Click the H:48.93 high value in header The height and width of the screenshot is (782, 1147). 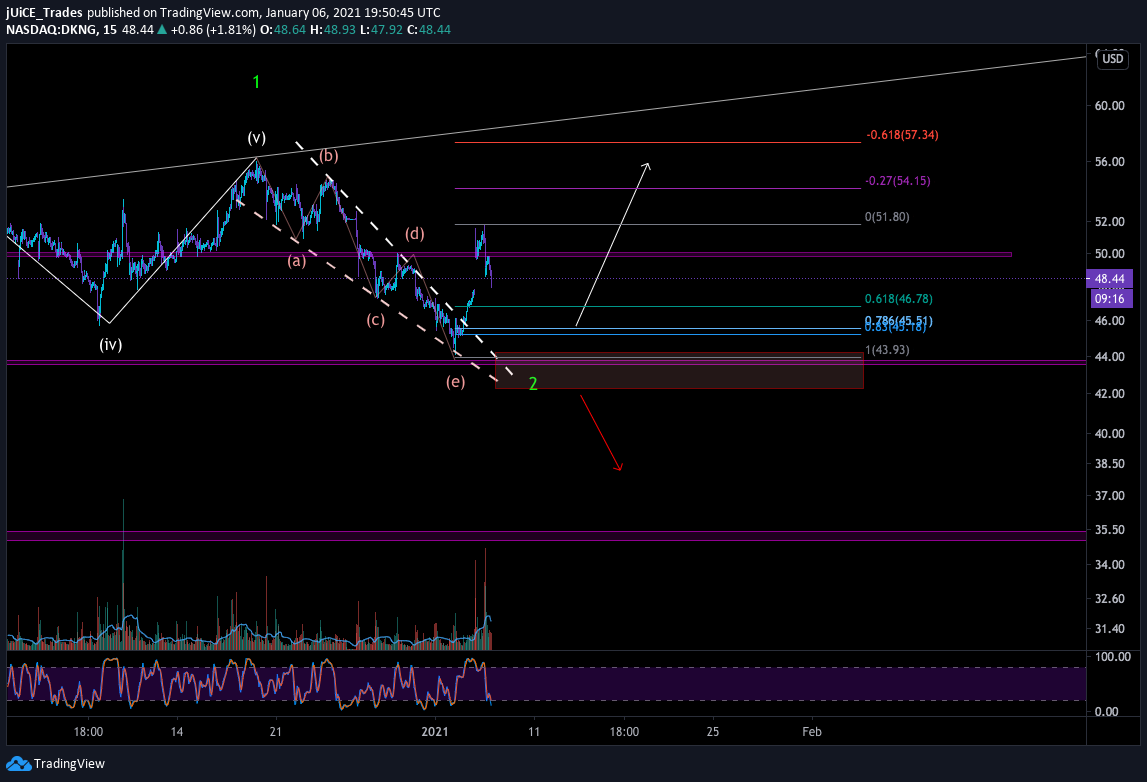[333, 30]
